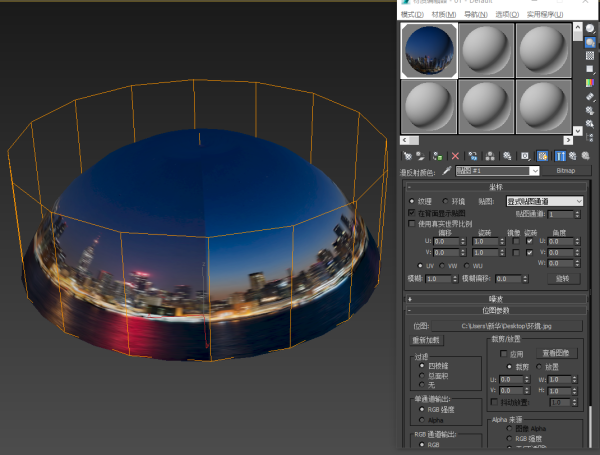Enable 应用 crop apply checkbox
600x455 pixels.
(x=504, y=354)
